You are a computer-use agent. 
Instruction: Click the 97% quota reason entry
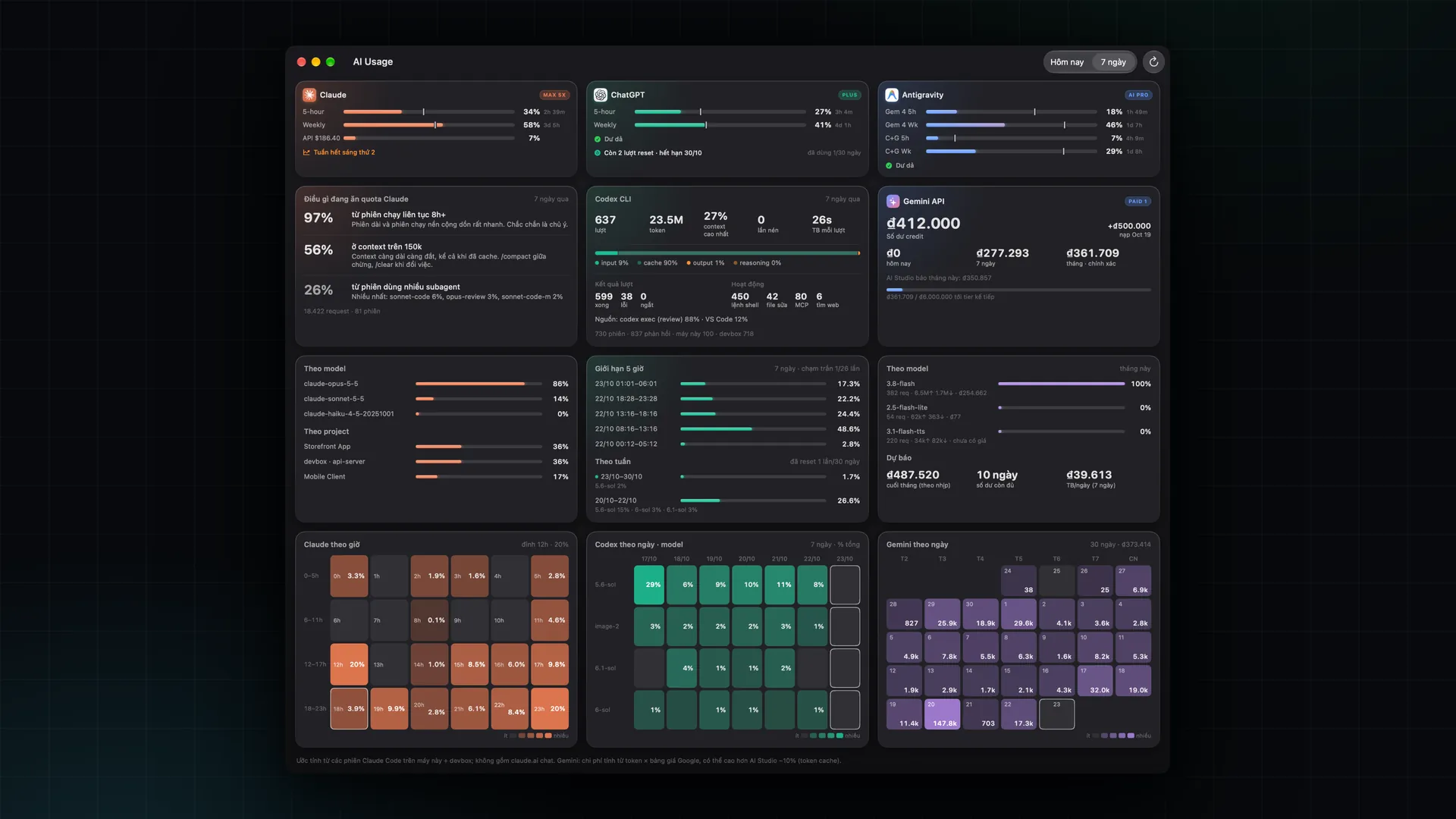click(x=436, y=219)
